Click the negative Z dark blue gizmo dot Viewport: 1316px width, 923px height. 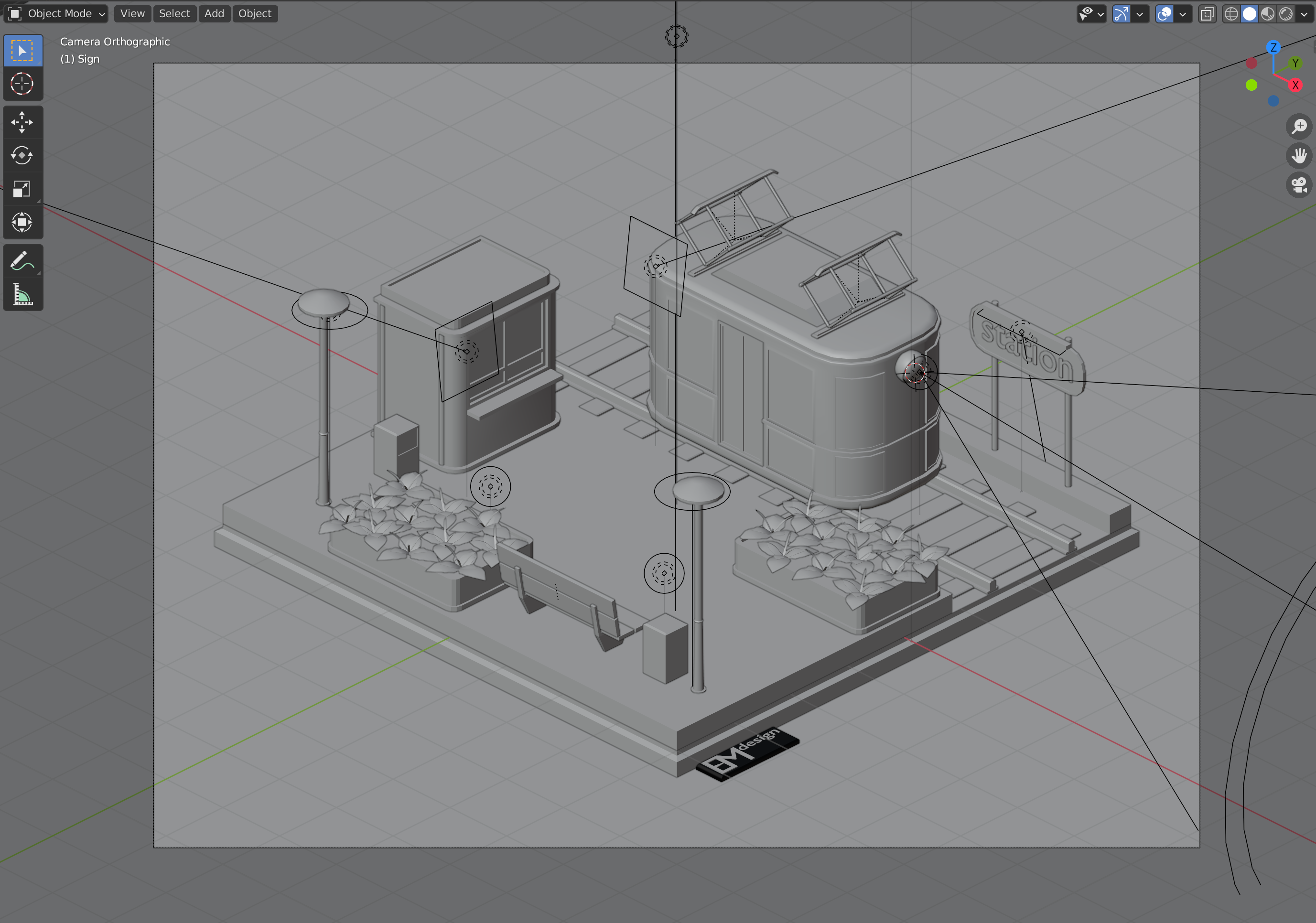pos(1273,101)
